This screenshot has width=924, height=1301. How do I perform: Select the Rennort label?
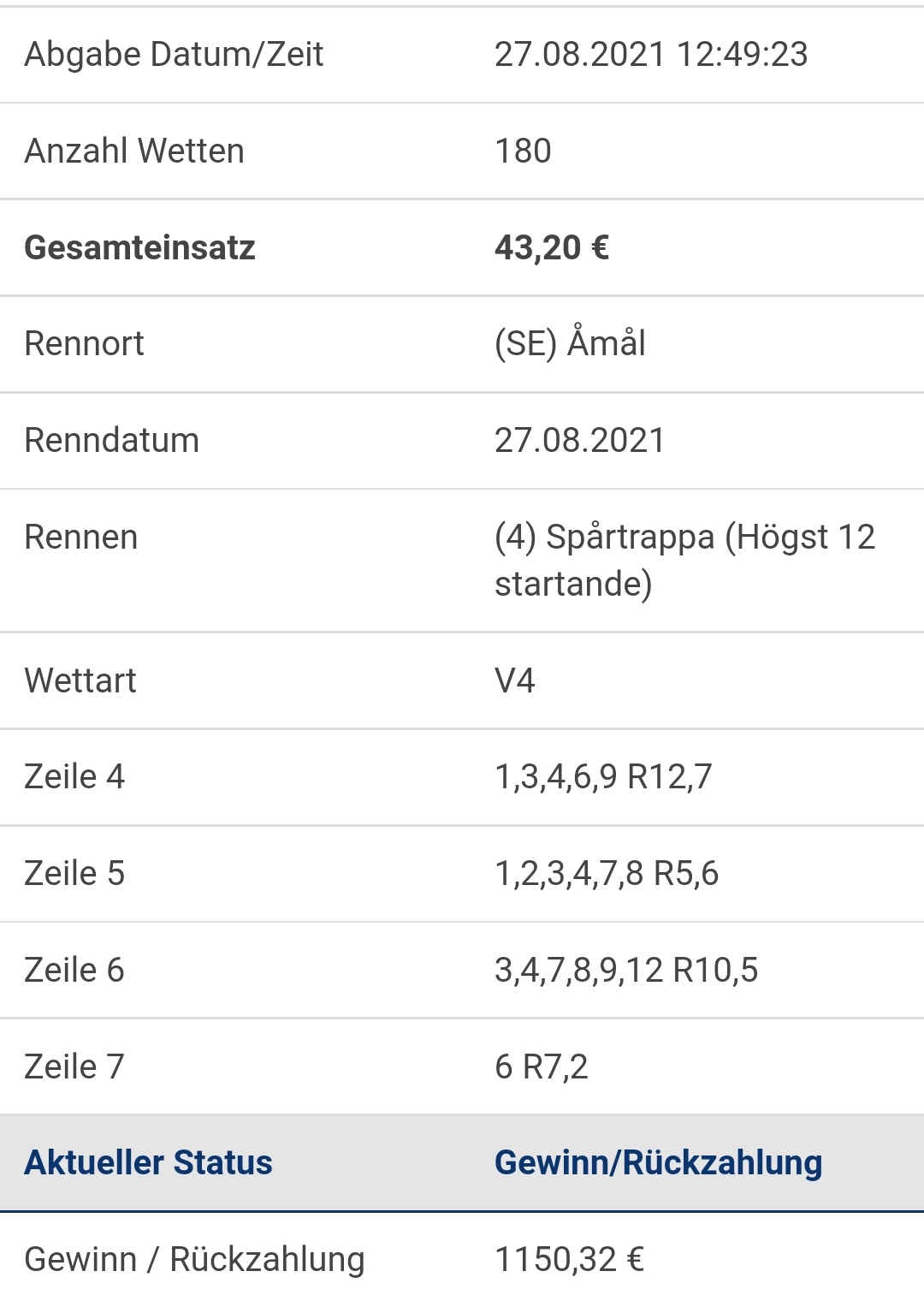click(84, 344)
